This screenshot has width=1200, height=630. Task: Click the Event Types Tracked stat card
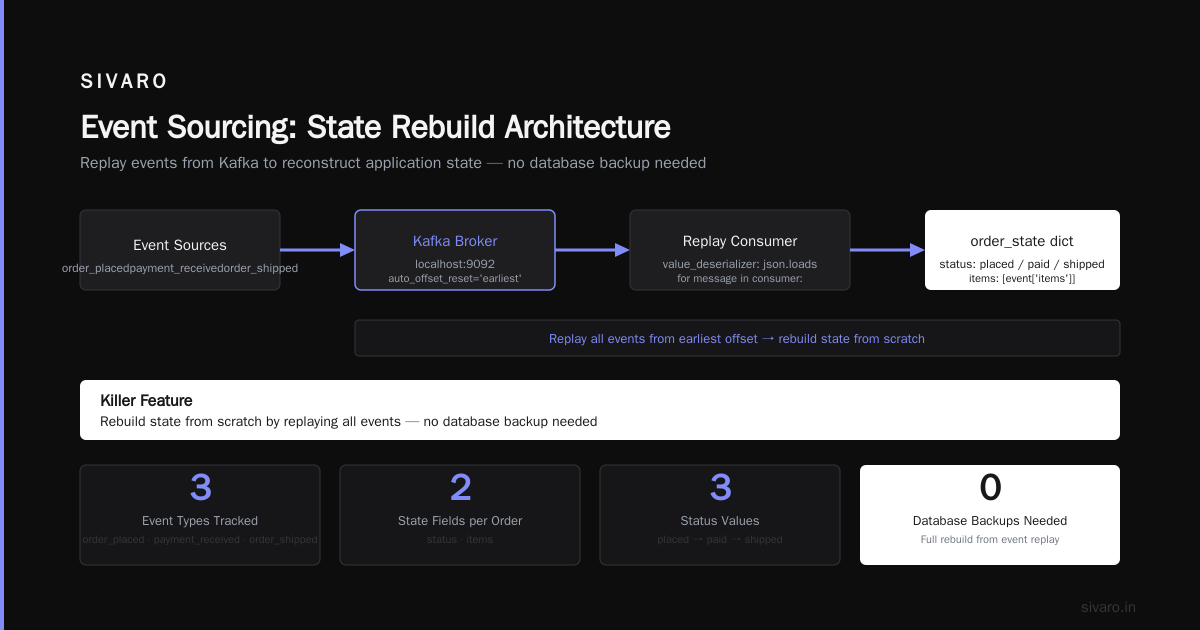(200, 515)
